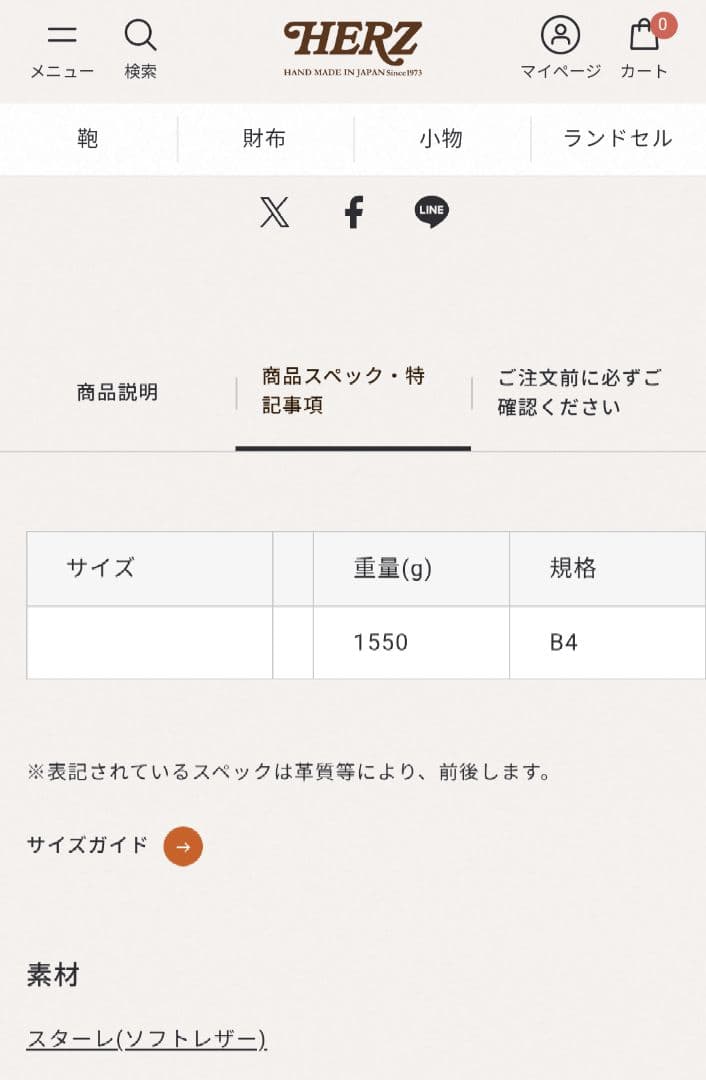Navigate to the 鞄 category
Viewport: 706px width, 1080px height.
pyautogui.click(x=87, y=139)
